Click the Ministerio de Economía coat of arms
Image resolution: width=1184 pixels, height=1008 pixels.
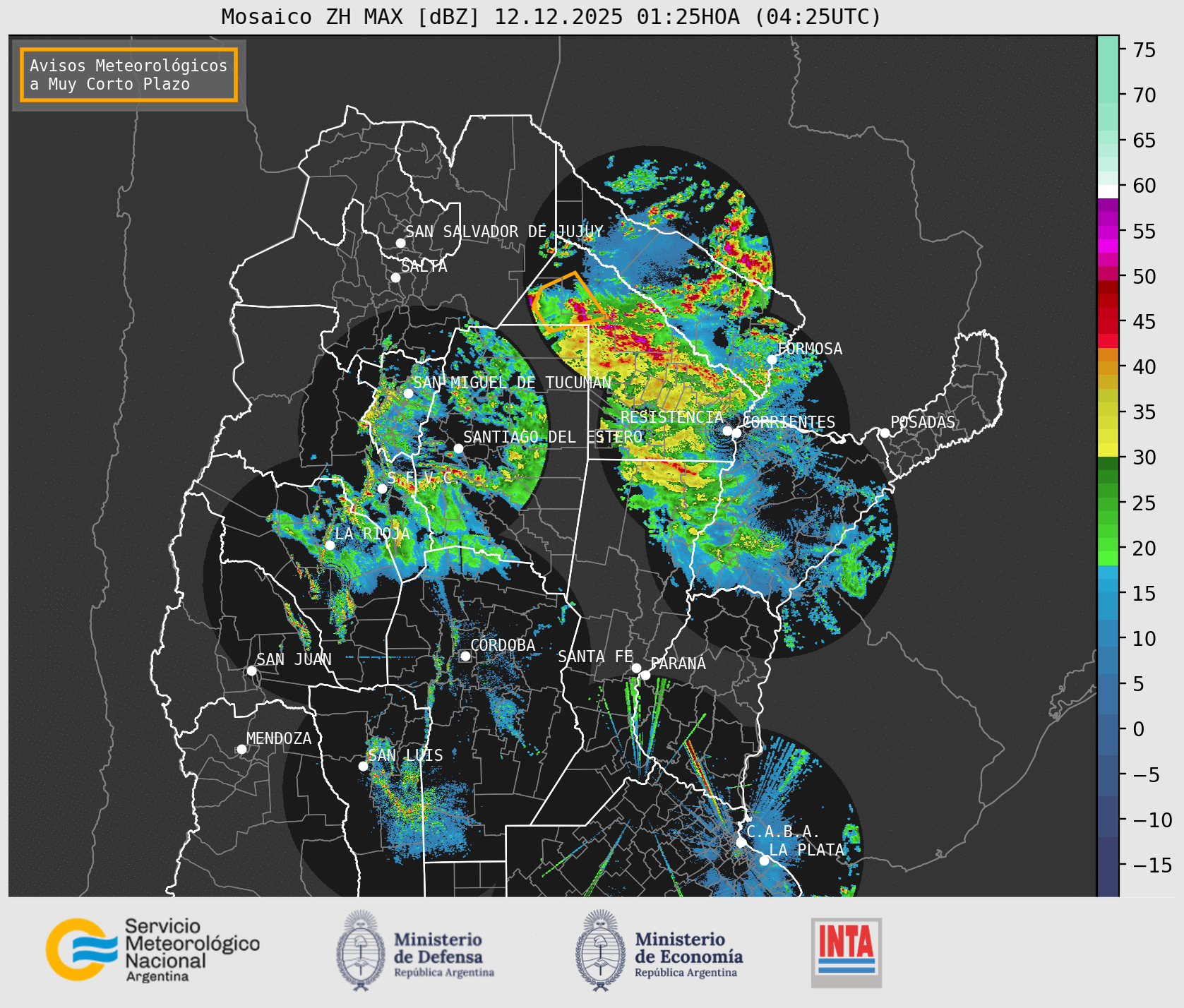point(602,950)
